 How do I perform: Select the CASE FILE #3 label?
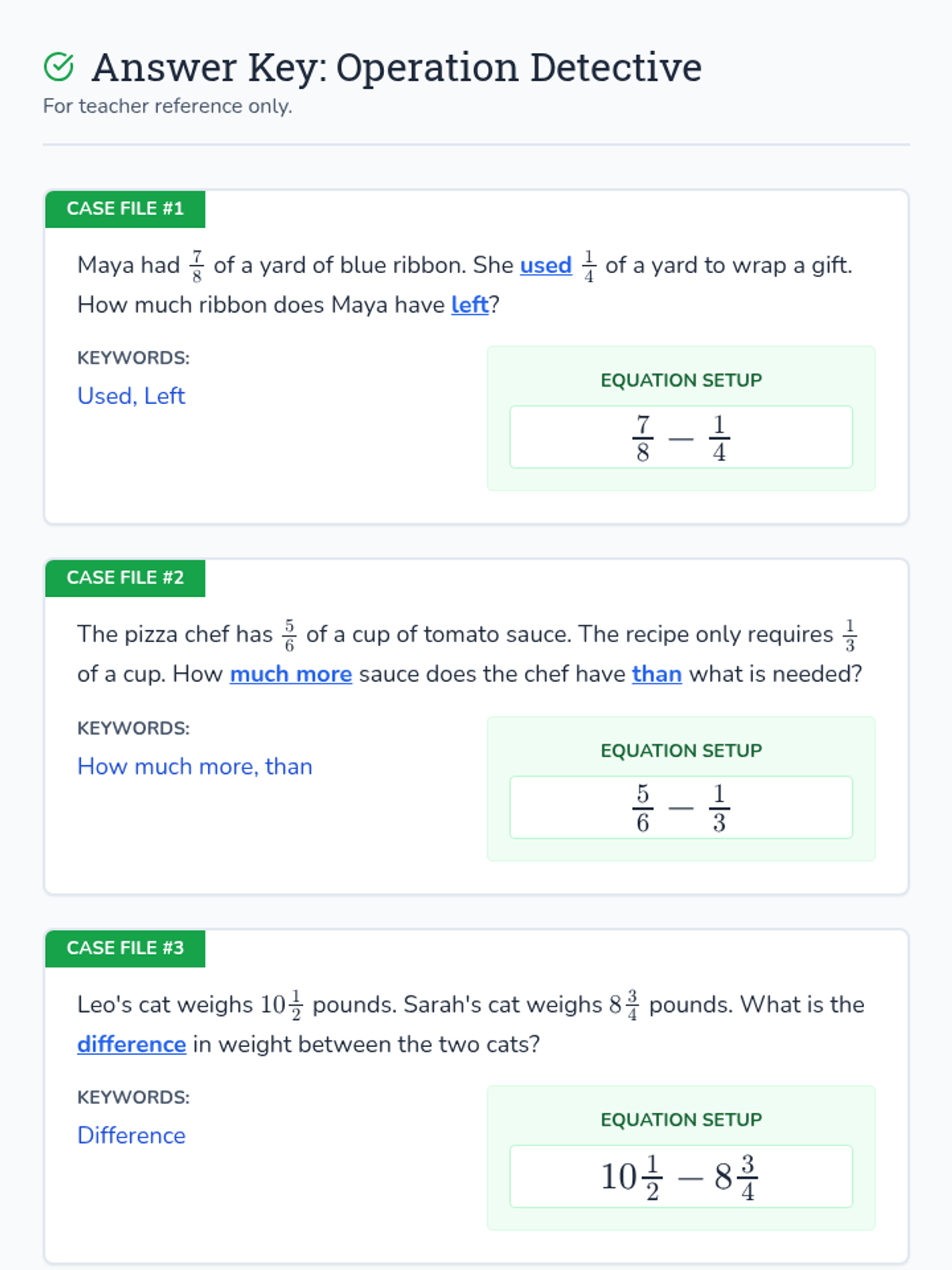click(125, 948)
